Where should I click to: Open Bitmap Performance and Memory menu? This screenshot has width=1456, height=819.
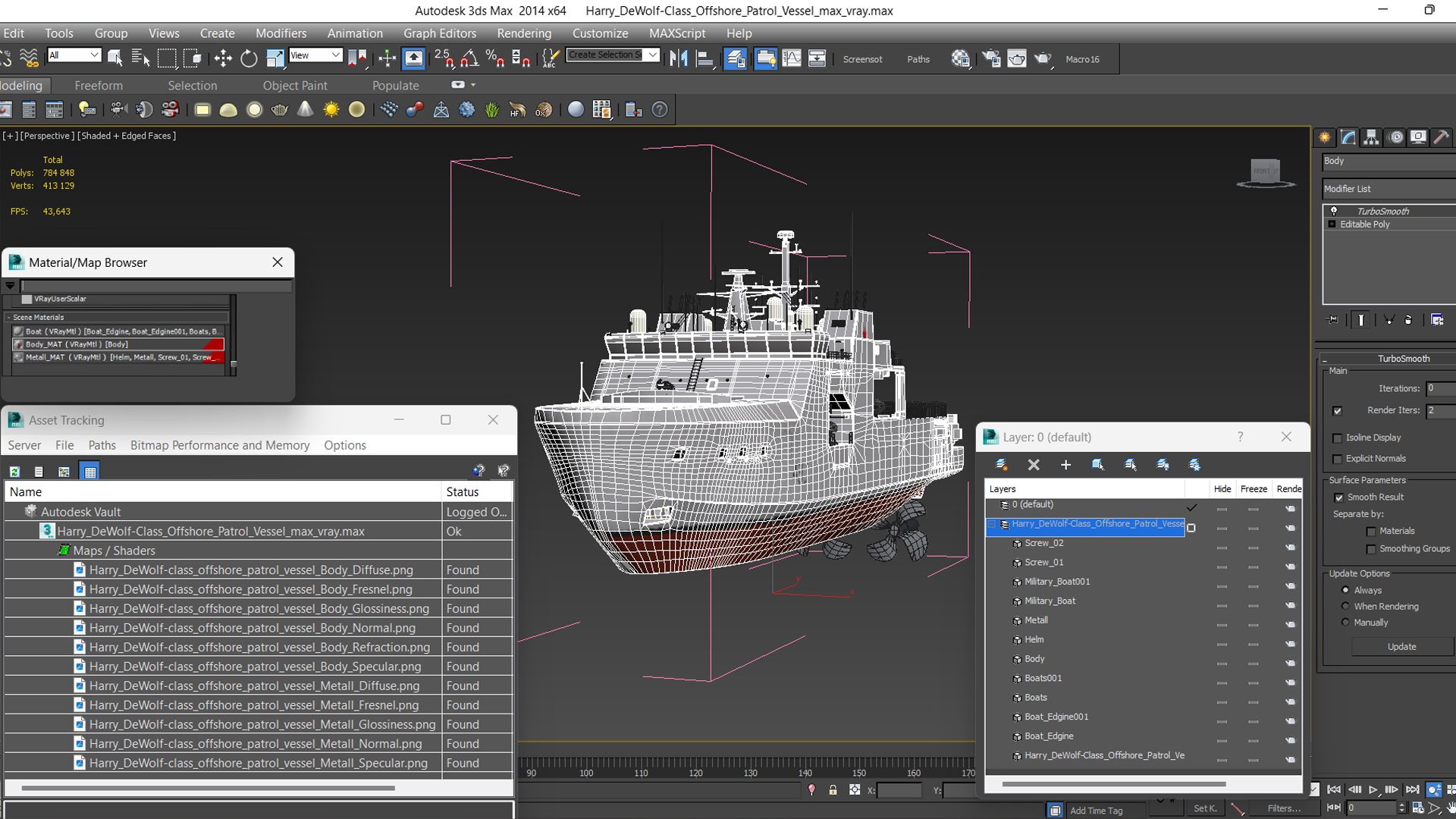pyautogui.click(x=220, y=445)
